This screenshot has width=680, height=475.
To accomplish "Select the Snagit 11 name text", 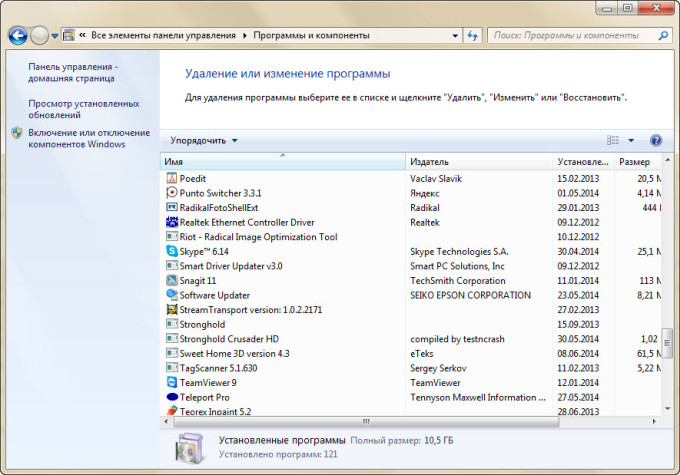I will point(197,281).
